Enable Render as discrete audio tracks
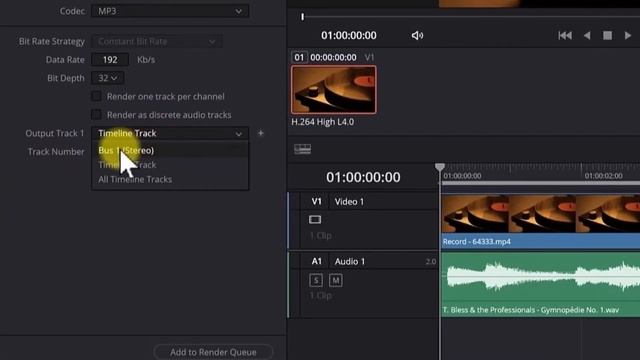 click(96, 115)
